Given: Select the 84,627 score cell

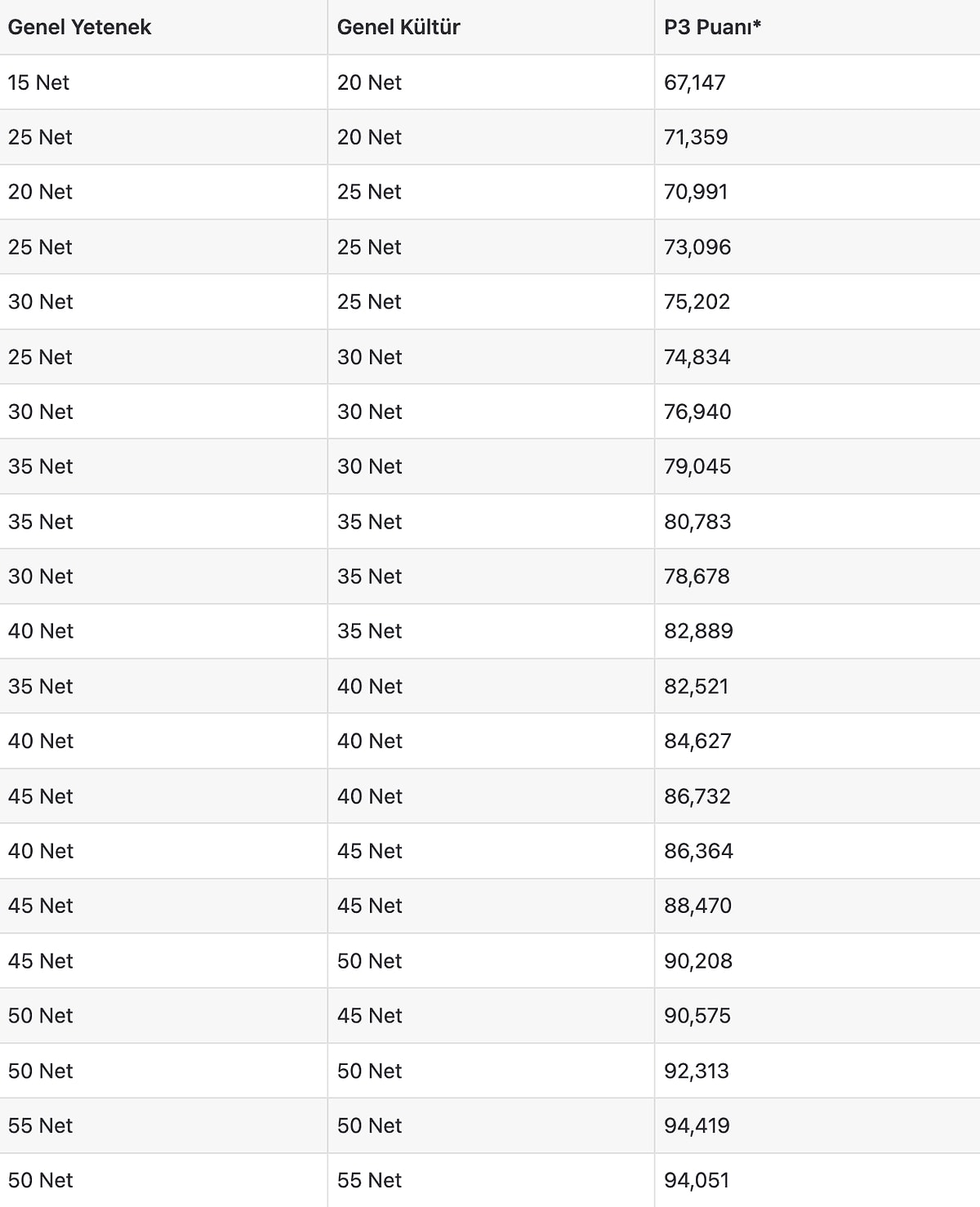Looking at the screenshot, I should click(697, 741).
